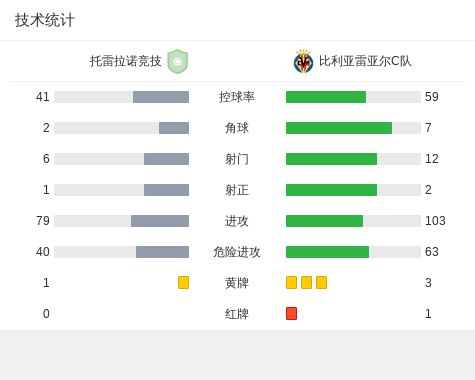Screen dimensions: 475x380
Task: Click the left team's yellow card icon
Action: [183, 282]
